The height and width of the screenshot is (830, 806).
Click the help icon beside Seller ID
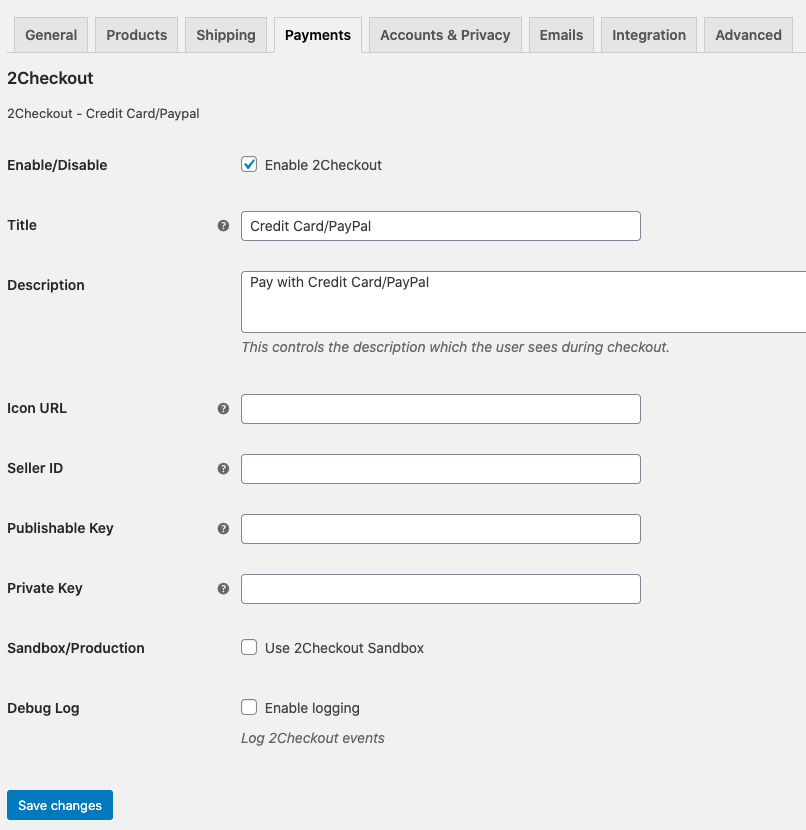tap(223, 468)
